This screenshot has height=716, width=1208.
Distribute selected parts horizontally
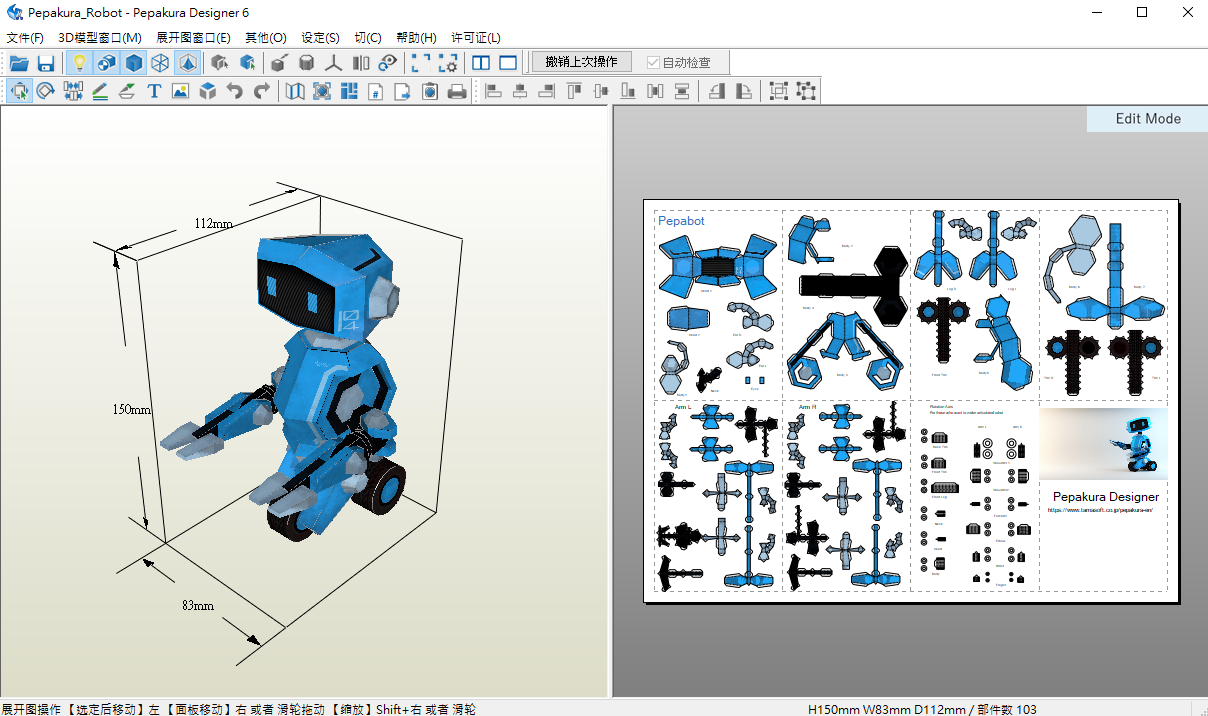click(655, 91)
